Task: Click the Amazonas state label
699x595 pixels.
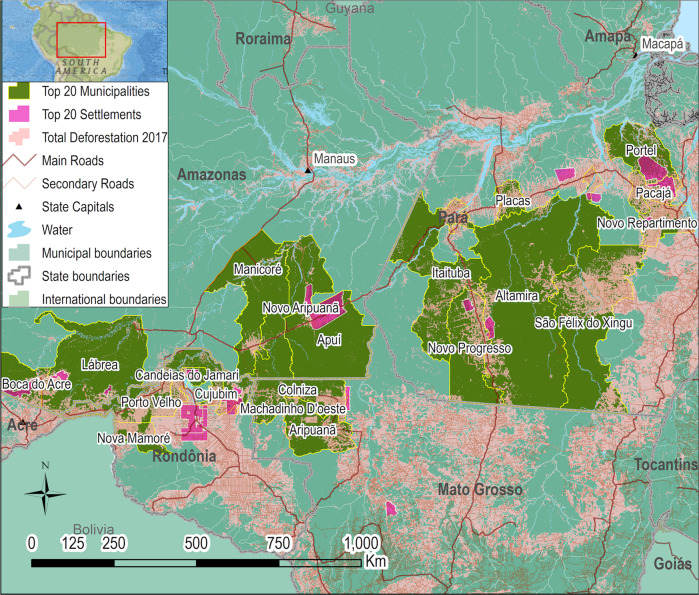Action: pyautogui.click(x=211, y=174)
